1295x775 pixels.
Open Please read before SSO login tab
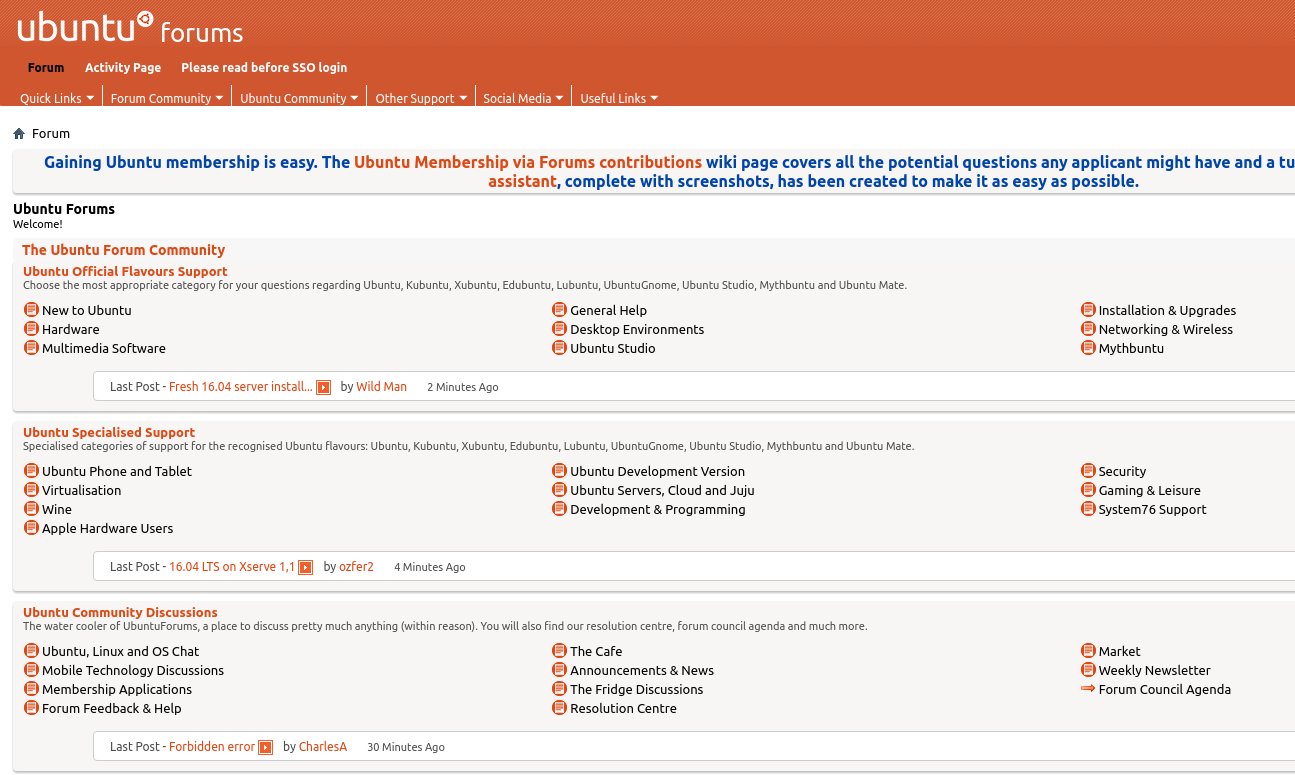(264, 67)
